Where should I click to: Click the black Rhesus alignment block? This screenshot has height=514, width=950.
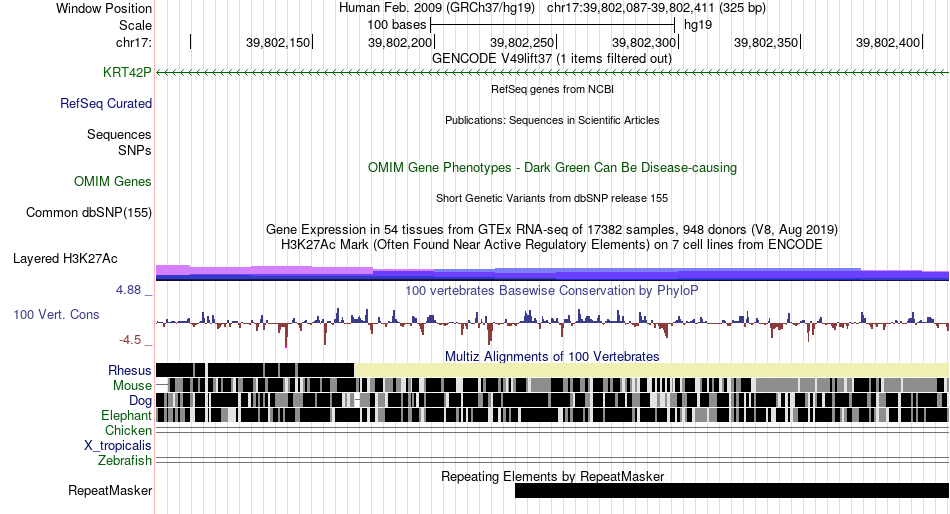[255, 370]
